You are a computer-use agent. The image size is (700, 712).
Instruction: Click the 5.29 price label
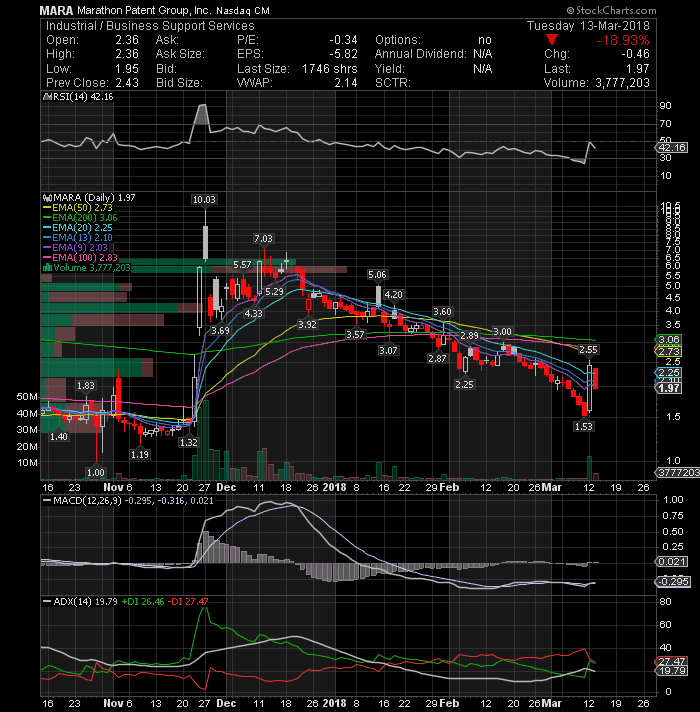(x=274, y=292)
